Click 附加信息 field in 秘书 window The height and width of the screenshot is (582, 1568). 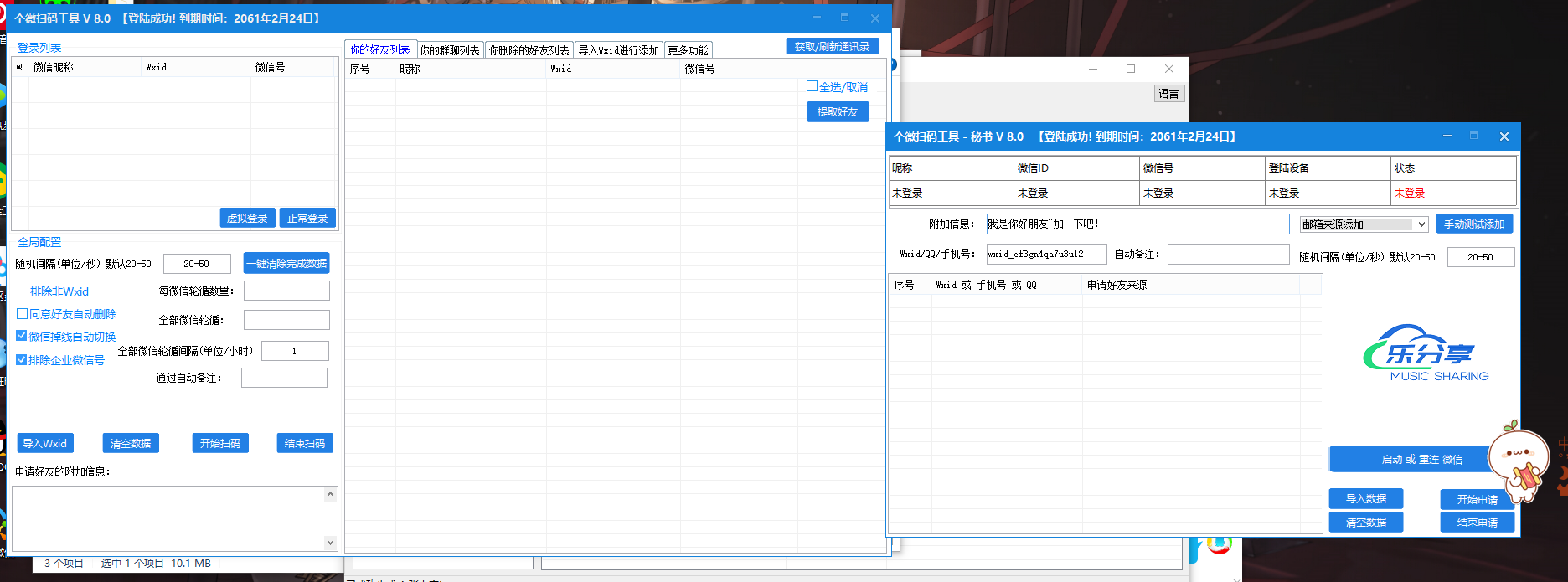1137,224
